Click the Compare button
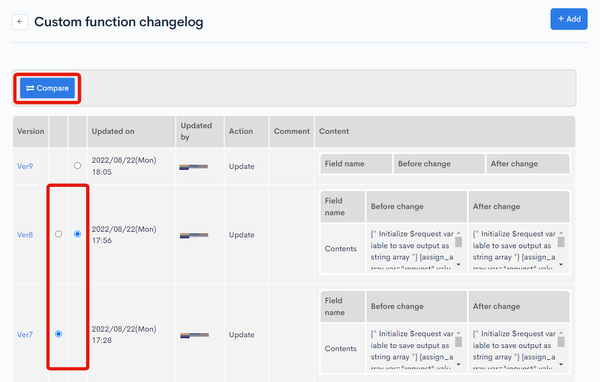600x382 pixels. [47, 88]
